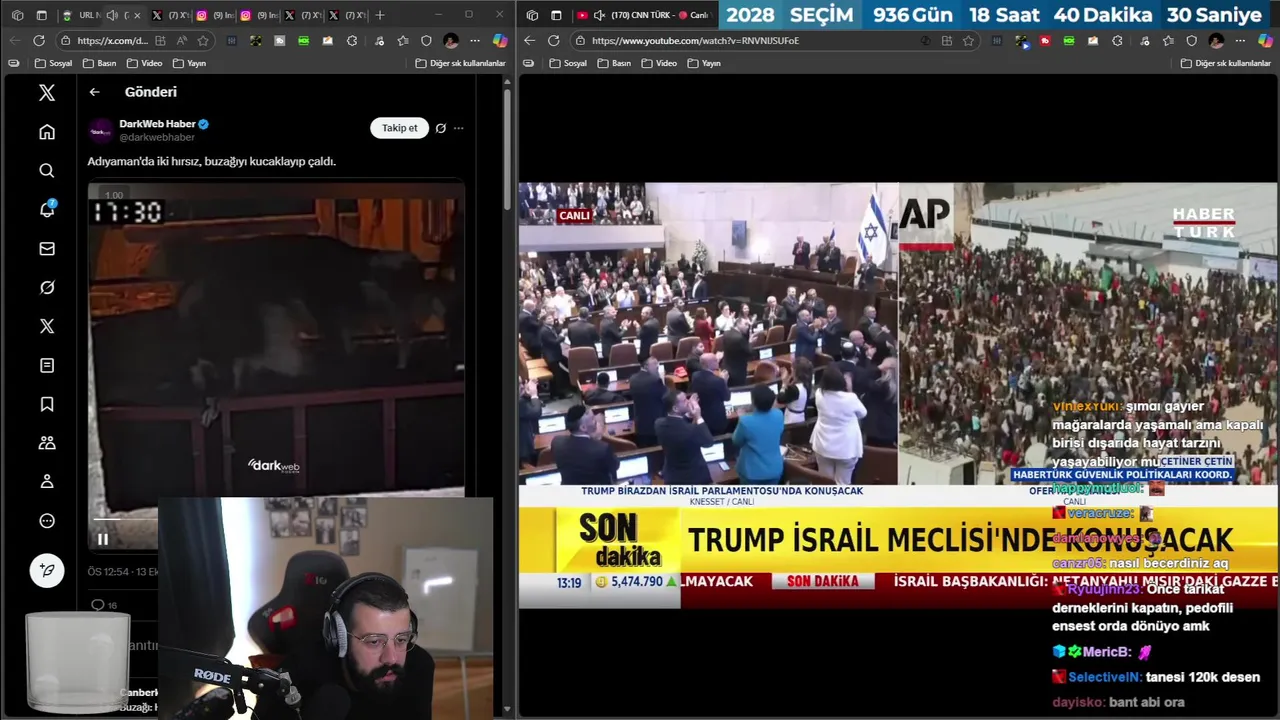Expand Video bookmarks folder in left window

pos(144,63)
